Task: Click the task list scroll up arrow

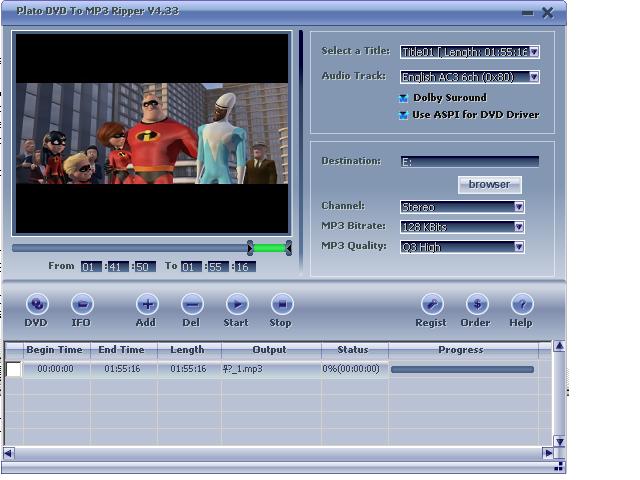Action: point(560,347)
